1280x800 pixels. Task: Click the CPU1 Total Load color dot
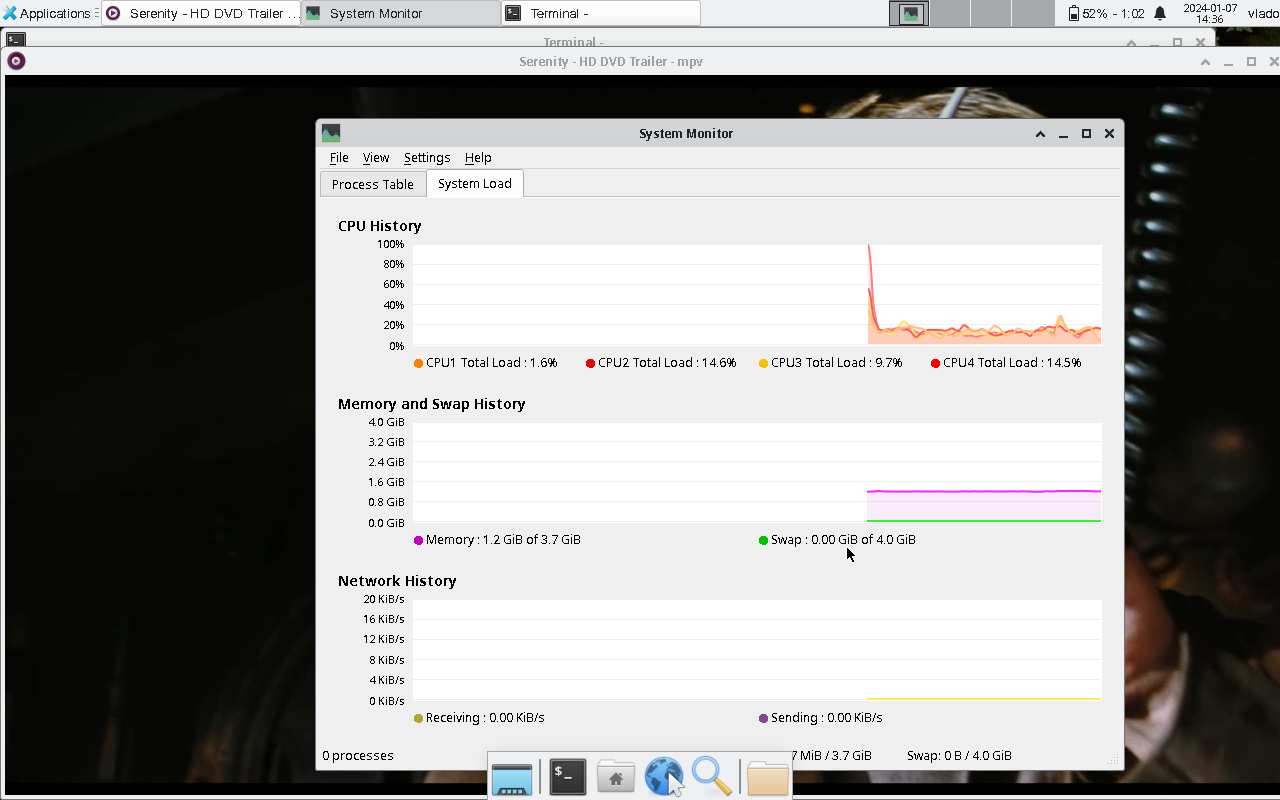(418, 363)
